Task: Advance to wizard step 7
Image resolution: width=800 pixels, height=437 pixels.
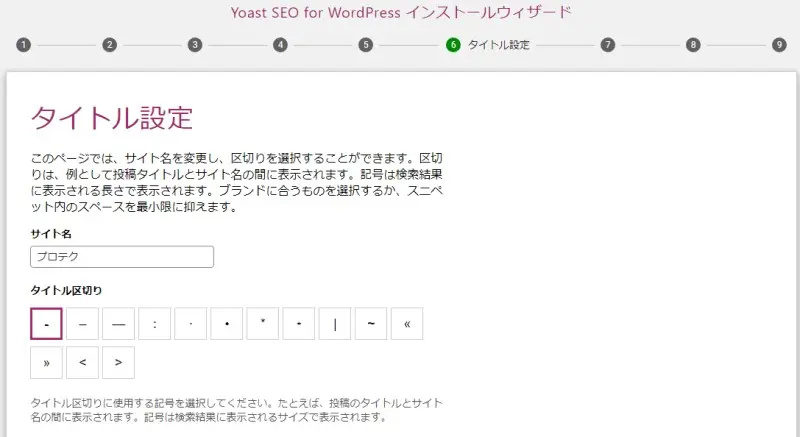Action: coord(607,45)
